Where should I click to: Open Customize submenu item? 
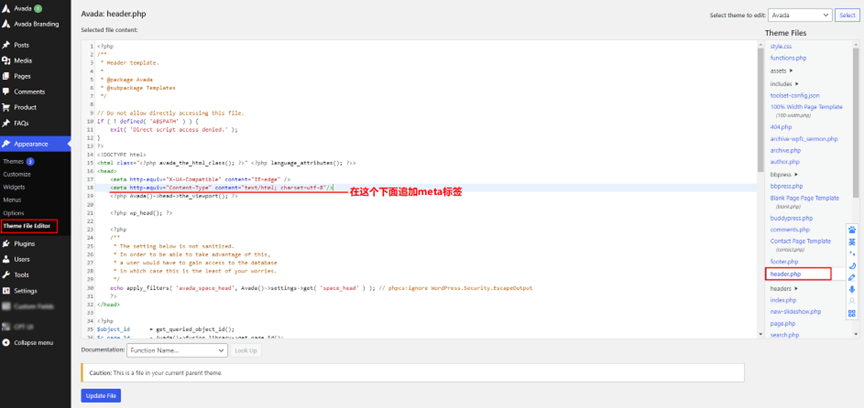pyautogui.click(x=17, y=174)
